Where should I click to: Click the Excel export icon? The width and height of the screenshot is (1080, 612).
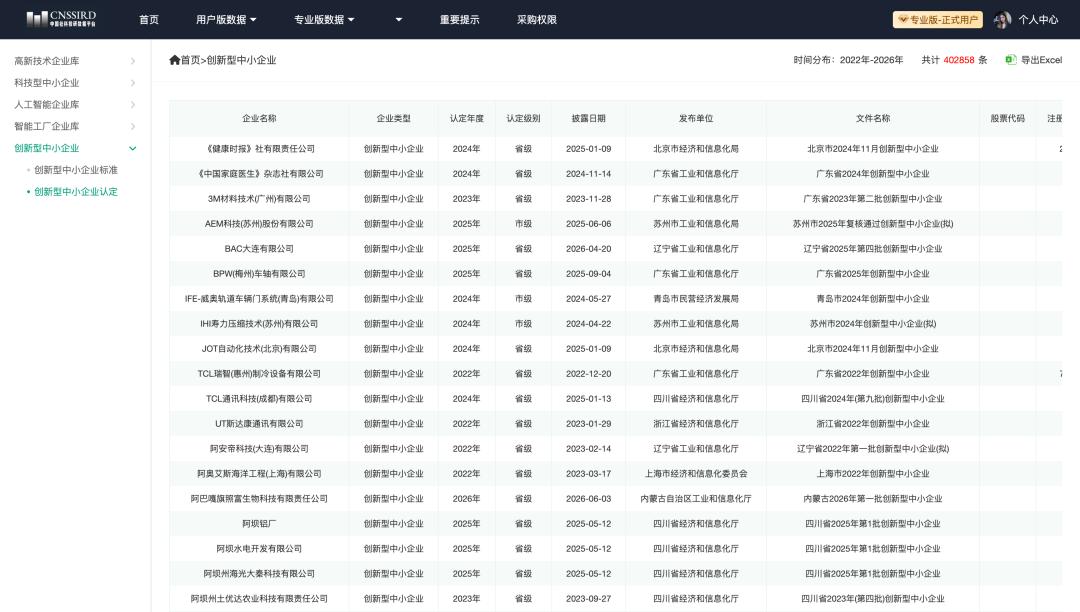[x=1010, y=60]
